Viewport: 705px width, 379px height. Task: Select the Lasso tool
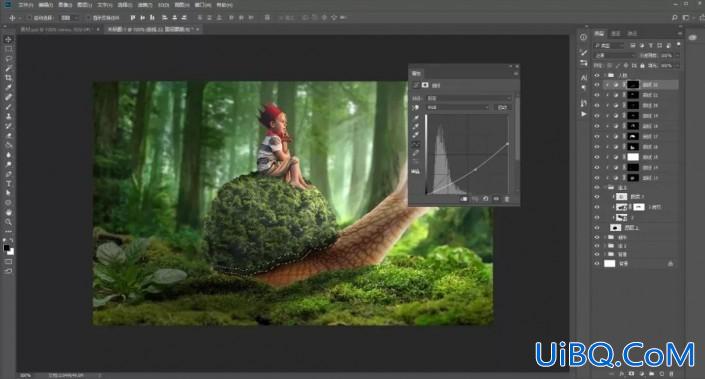coord(9,58)
